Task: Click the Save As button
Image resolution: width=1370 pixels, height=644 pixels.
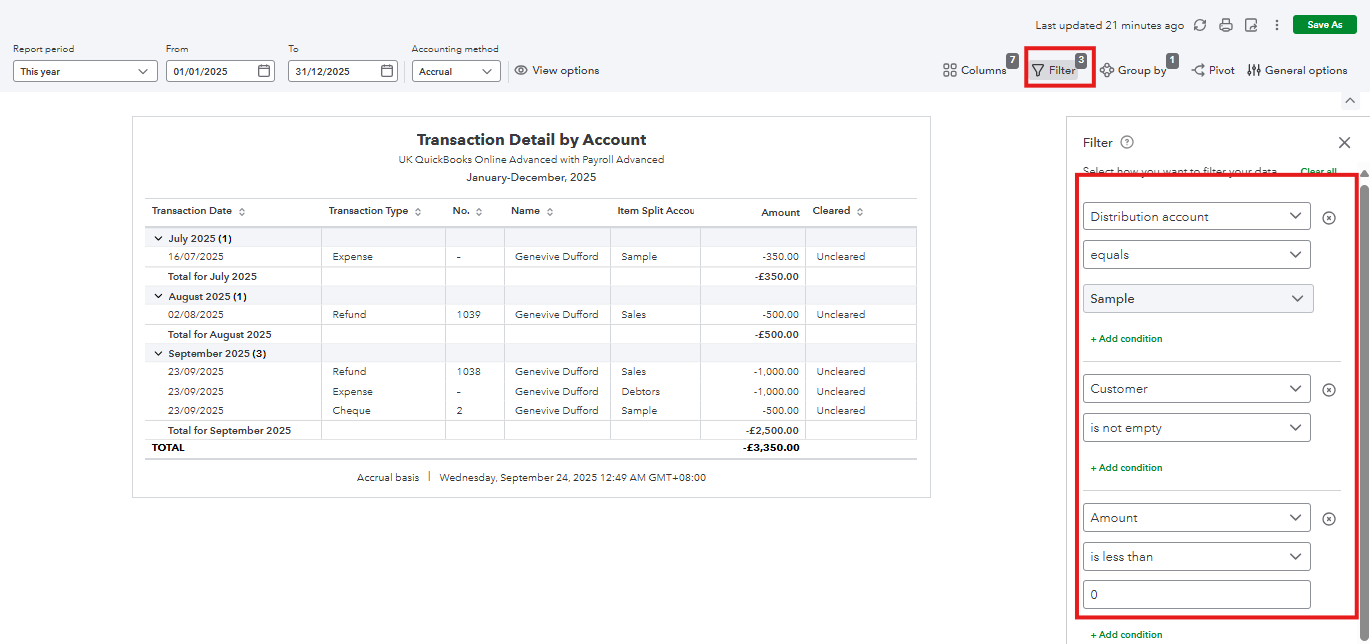Action: [1324, 25]
